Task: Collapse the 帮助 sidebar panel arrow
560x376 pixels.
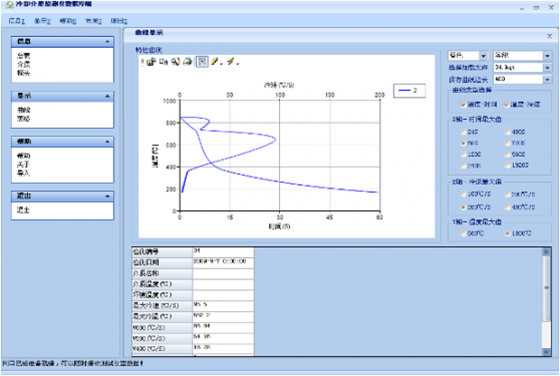Action: [x=107, y=142]
